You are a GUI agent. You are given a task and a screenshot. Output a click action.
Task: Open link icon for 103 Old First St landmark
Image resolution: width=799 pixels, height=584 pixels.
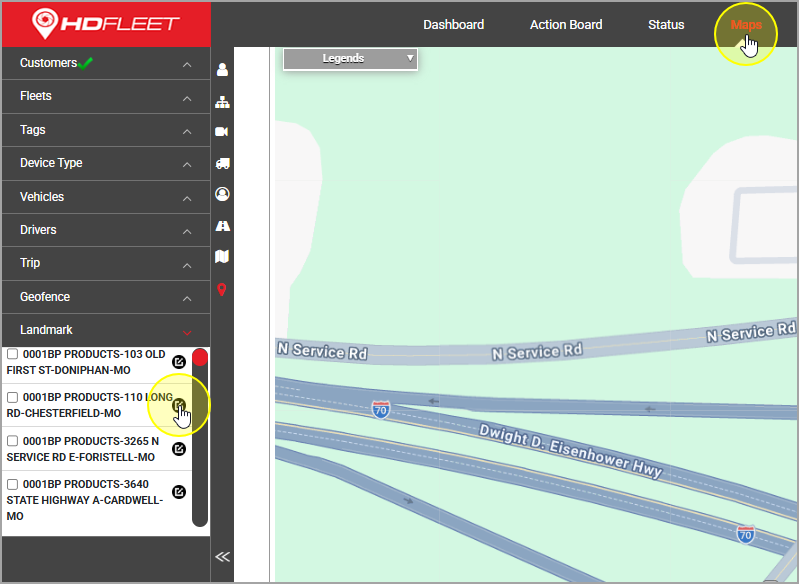(x=179, y=362)
